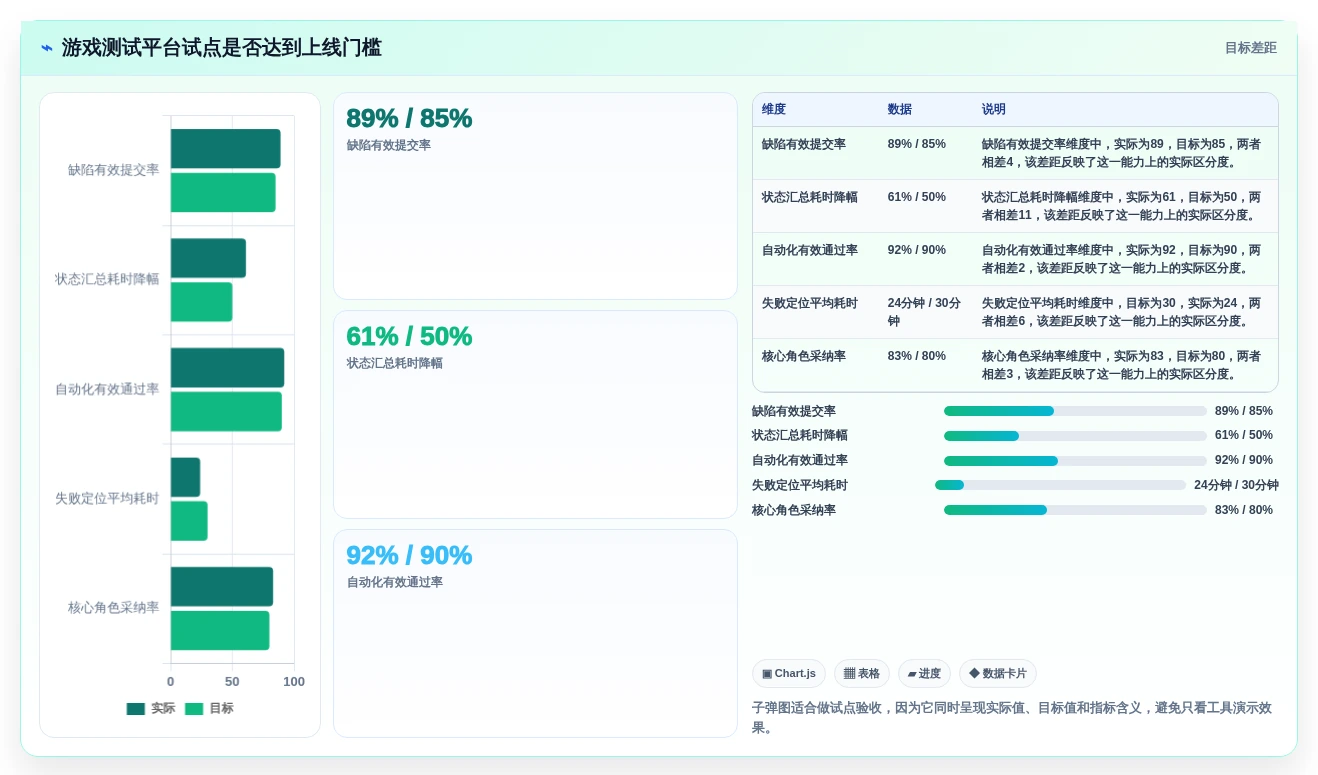This screenshot has height=775, width=1318.
Task: Select table cell 失败定位平均耗时
Action: tap(810, 303)
